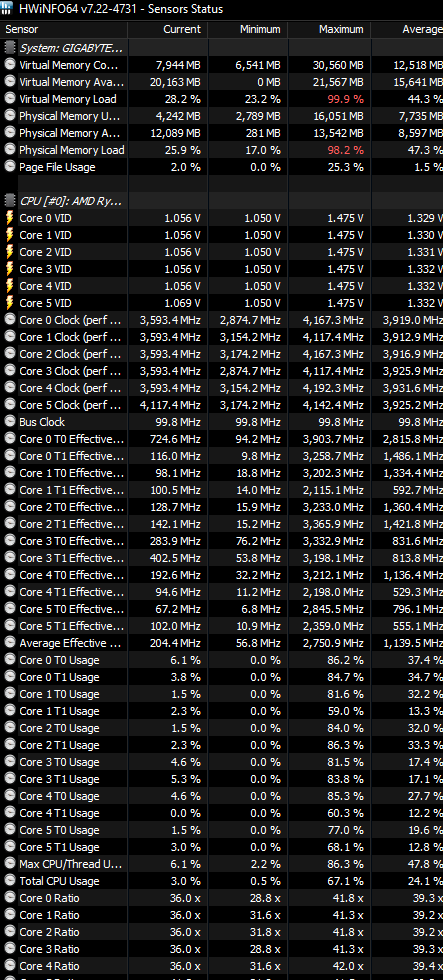Screen dimensions: 443x980
Task: Select the Core 4 T0 Effective row label
Action: (x=72, y=574)
